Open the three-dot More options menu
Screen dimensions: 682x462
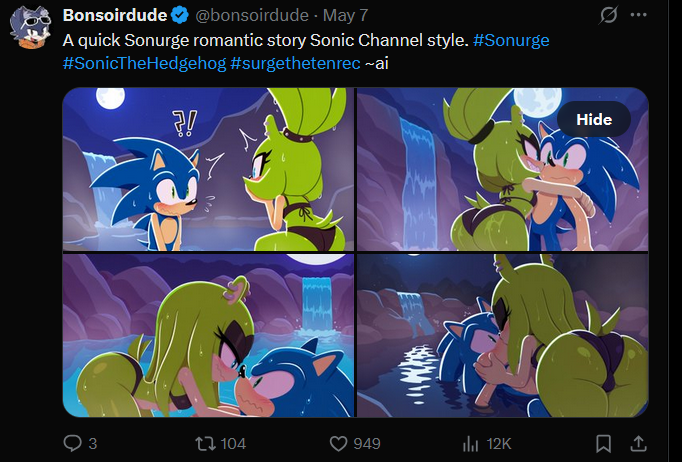pyautogui.click(x=638, y=15)
